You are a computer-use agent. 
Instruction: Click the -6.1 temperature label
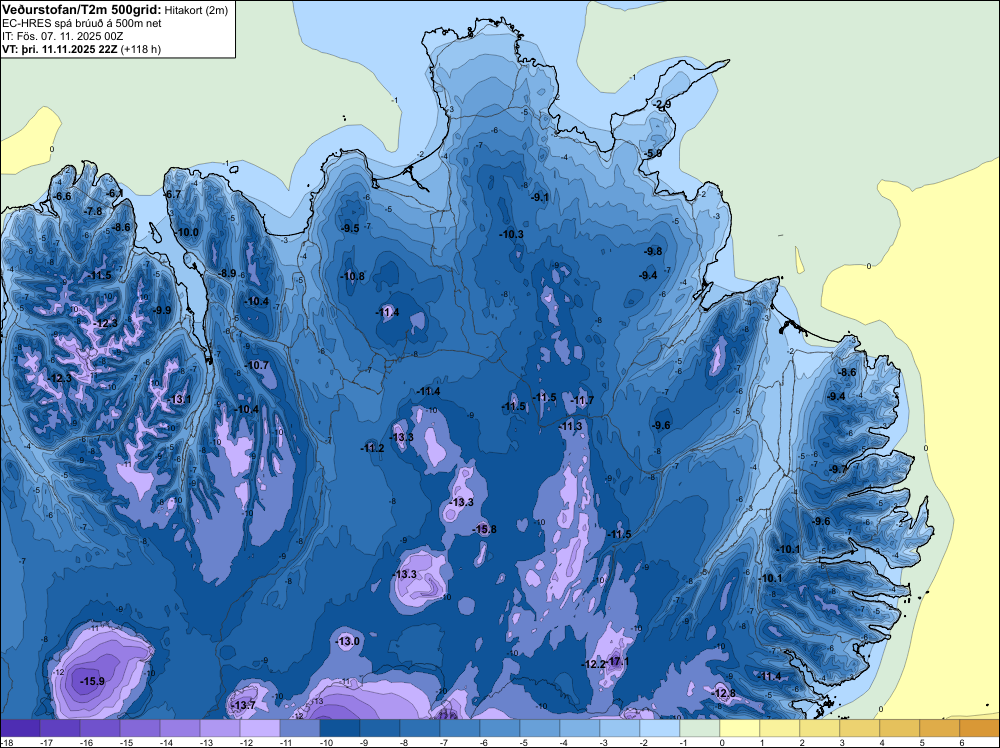pos(114,193)
